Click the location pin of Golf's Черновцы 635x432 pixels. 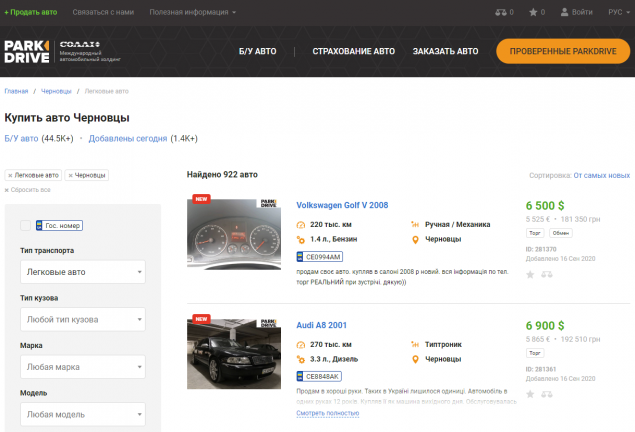tap(415, 240)
